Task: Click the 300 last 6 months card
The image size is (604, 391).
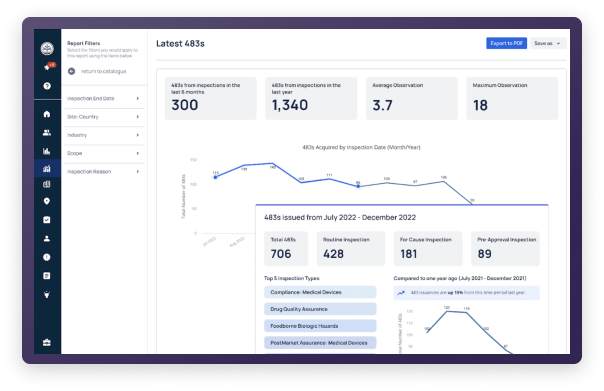Action: 210,98
